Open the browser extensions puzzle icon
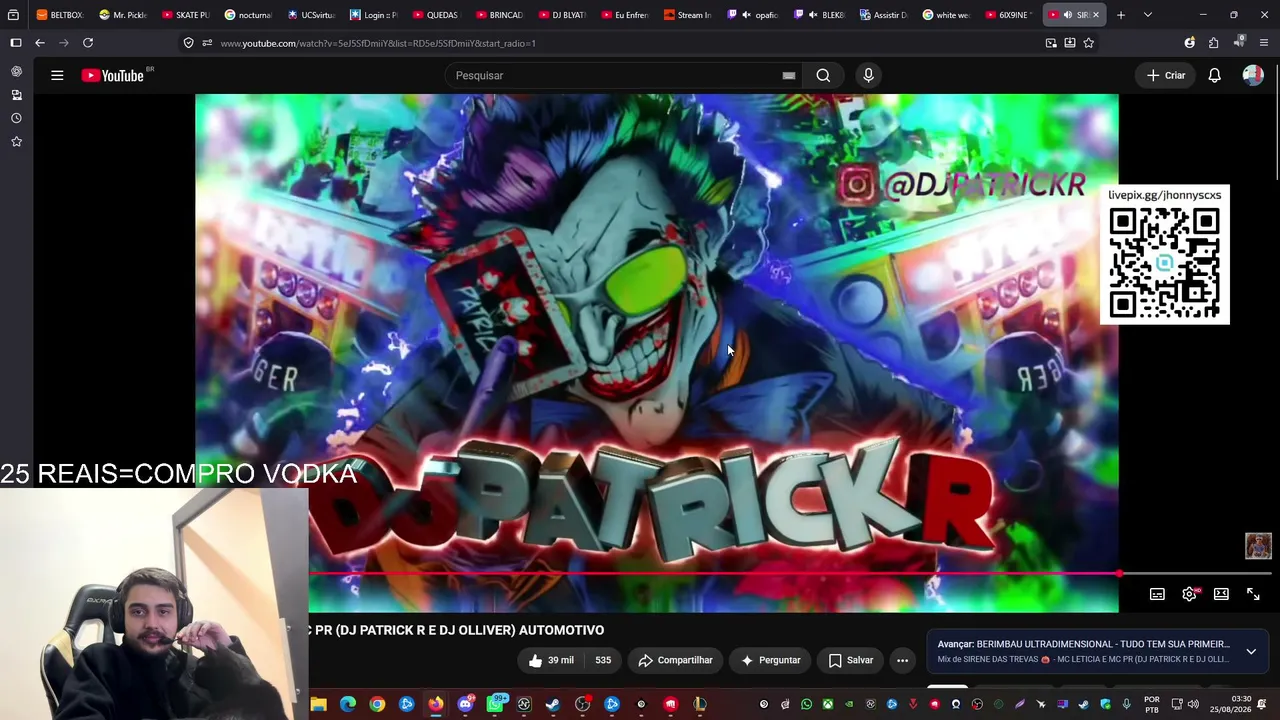1280x720 pixels. pos(1213,43)
